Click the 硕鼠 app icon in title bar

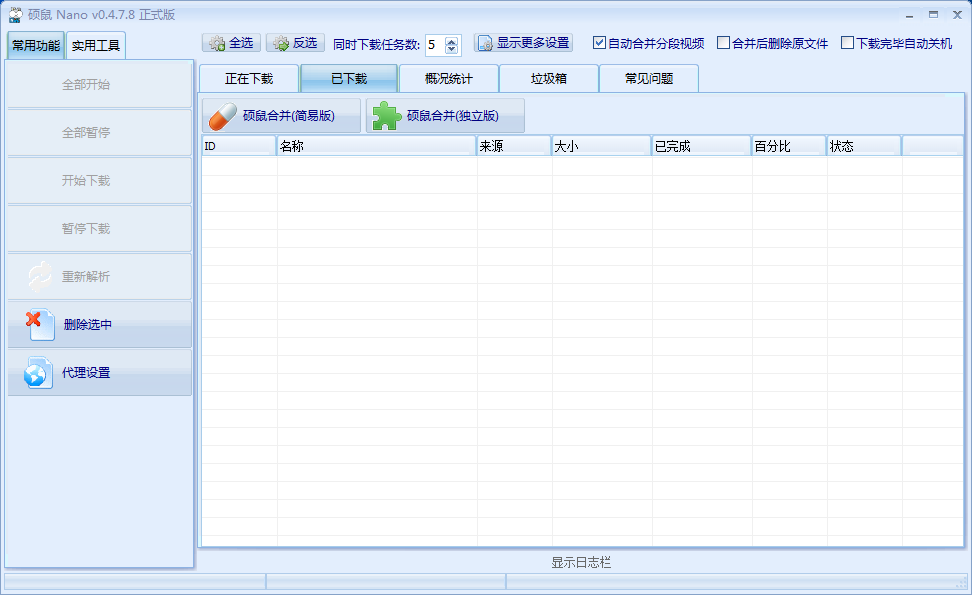click(15, 15)
